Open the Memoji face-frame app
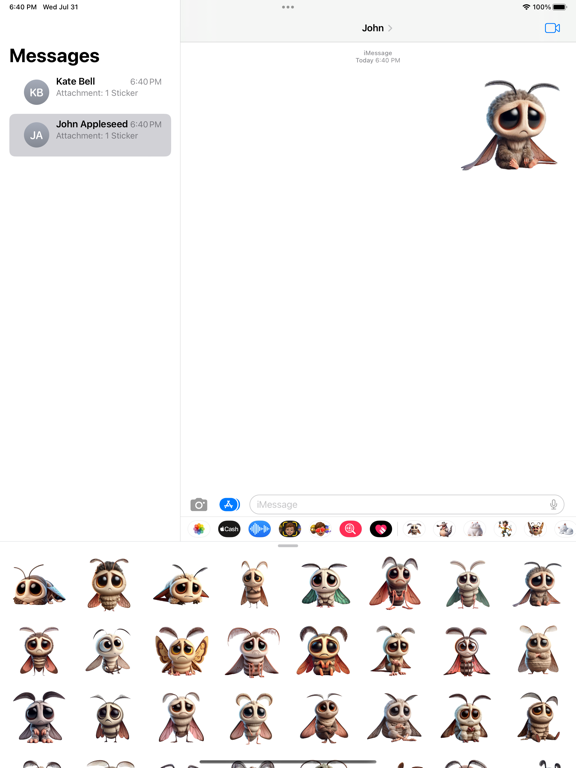This screenshot has height=768, width=576. (290, 529)
